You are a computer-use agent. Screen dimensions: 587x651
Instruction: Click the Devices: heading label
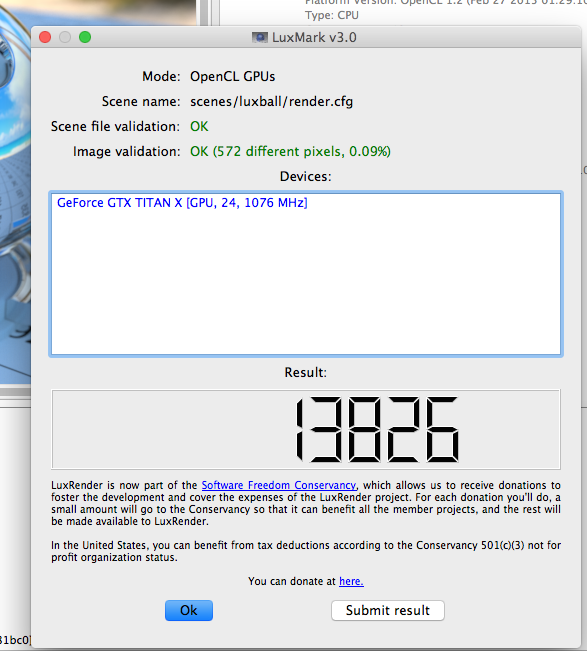[x=306, y=176]
